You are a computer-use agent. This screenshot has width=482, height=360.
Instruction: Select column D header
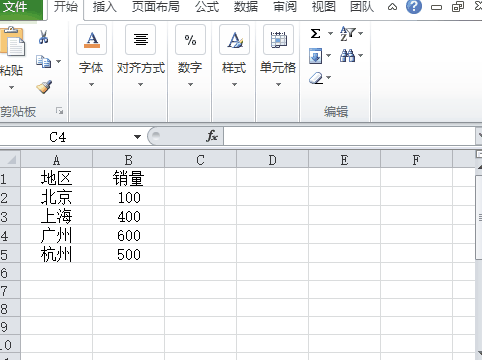pos(273,160)
